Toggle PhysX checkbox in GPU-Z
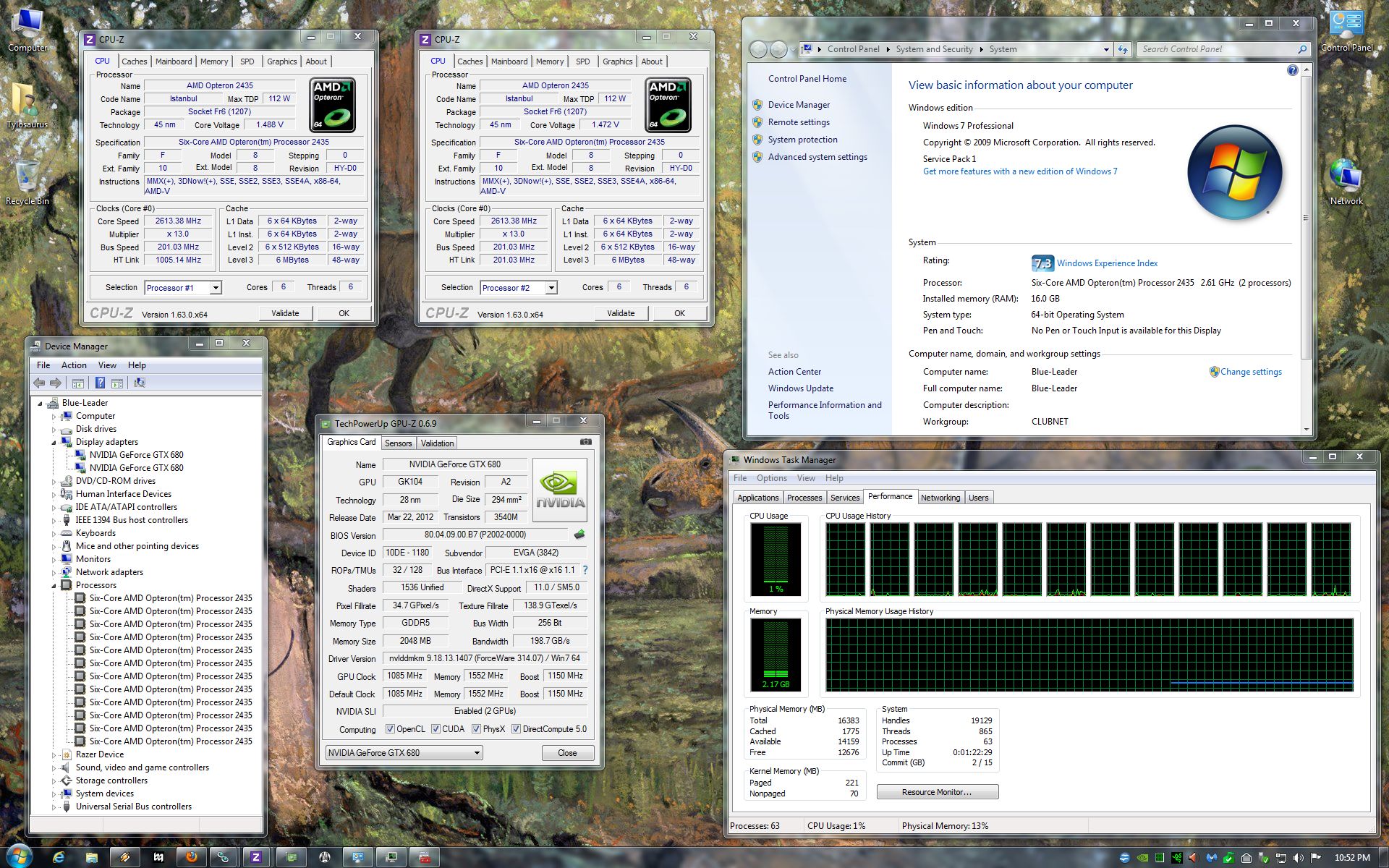Image resolution: width=1389 pixels, height=868 pixels. (476, 729)
